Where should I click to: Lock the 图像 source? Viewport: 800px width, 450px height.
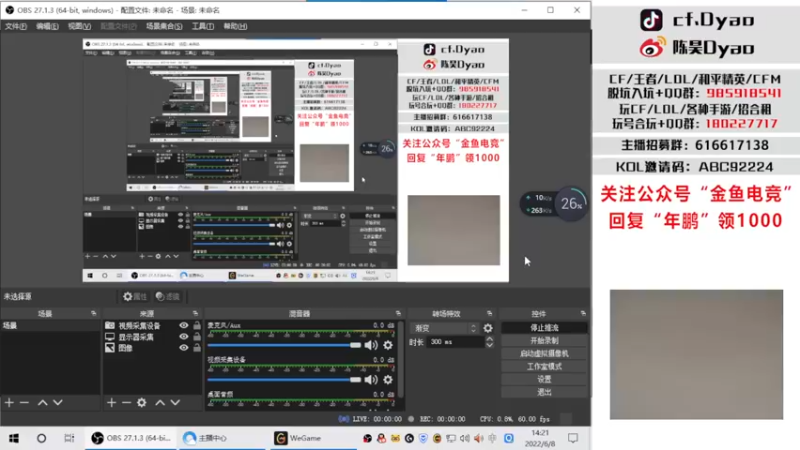[197, 348]
